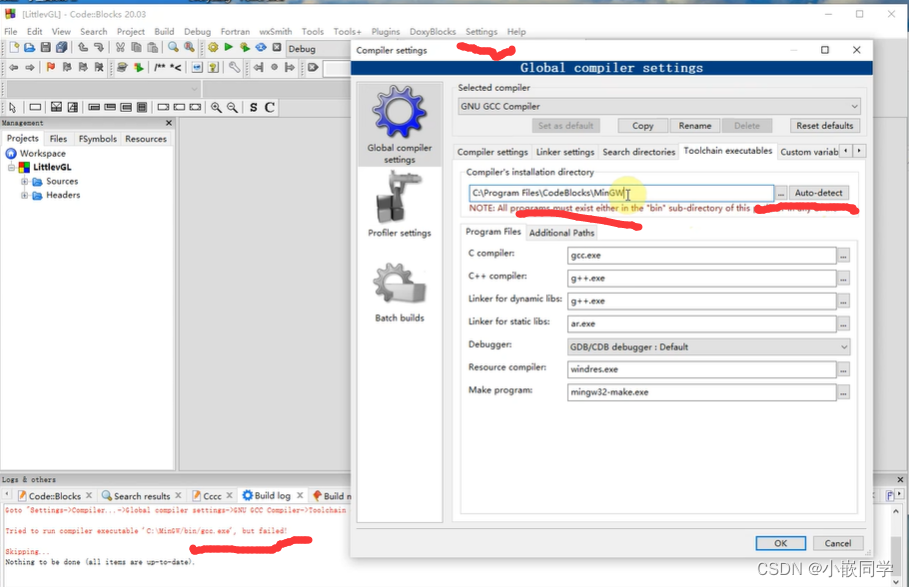The image size is (909, 587).
Task: Copy using the toolbar copy icon
Action: click(x=136, y=48)
